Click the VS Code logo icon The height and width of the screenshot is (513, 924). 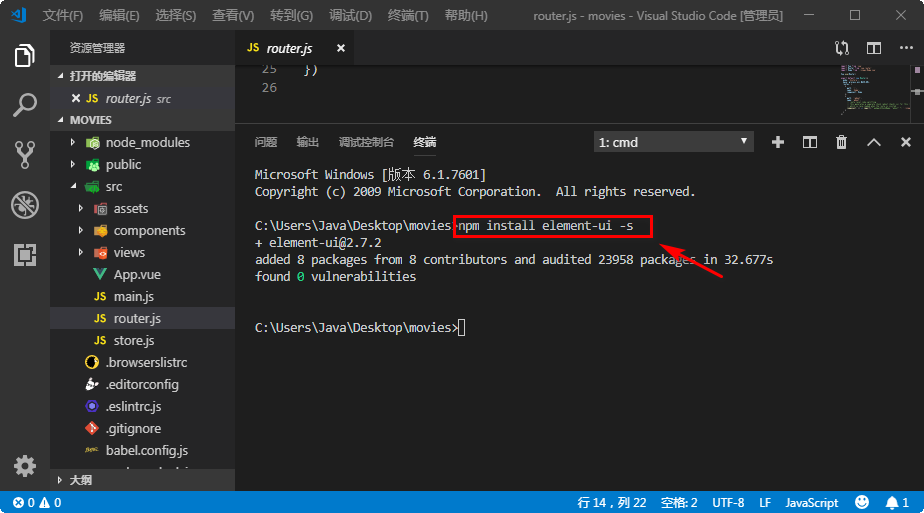tap(18, 15)
